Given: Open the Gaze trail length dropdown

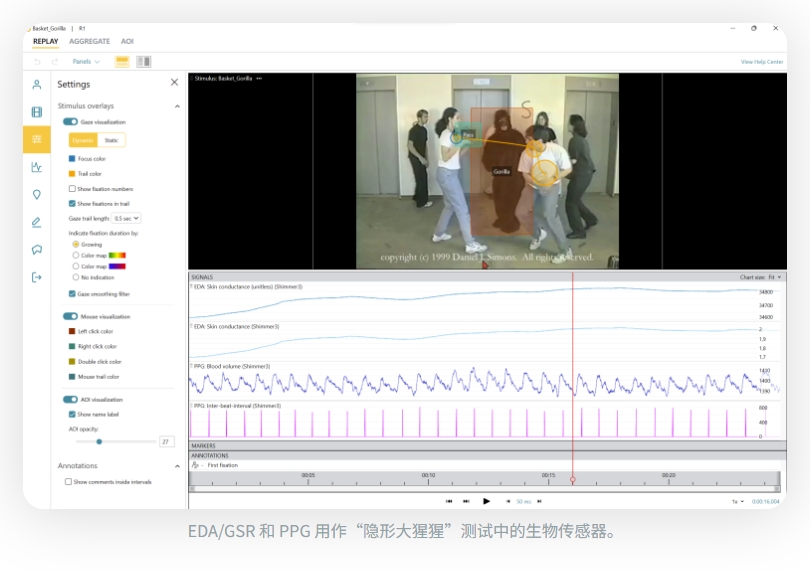Looking at the screenshot, I should [126, 218].
